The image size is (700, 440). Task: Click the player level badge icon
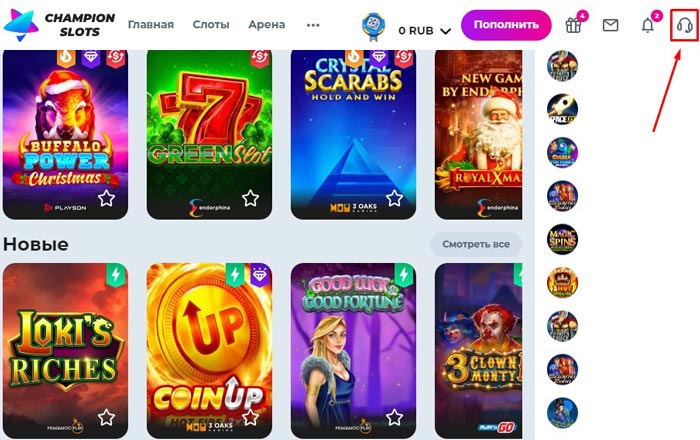coord(373,26)
